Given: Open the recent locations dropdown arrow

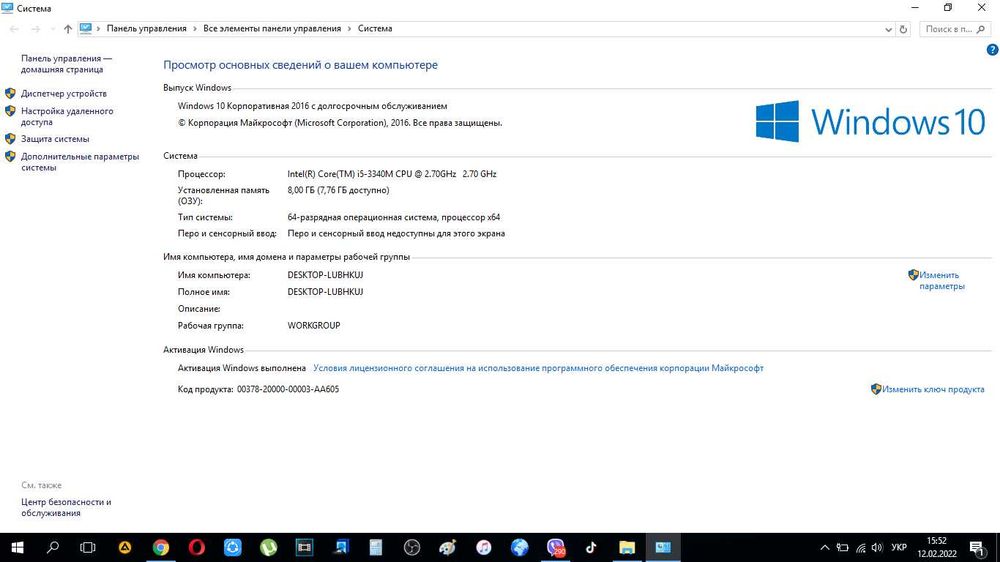Looking at the screenshot, I should 52,29.
